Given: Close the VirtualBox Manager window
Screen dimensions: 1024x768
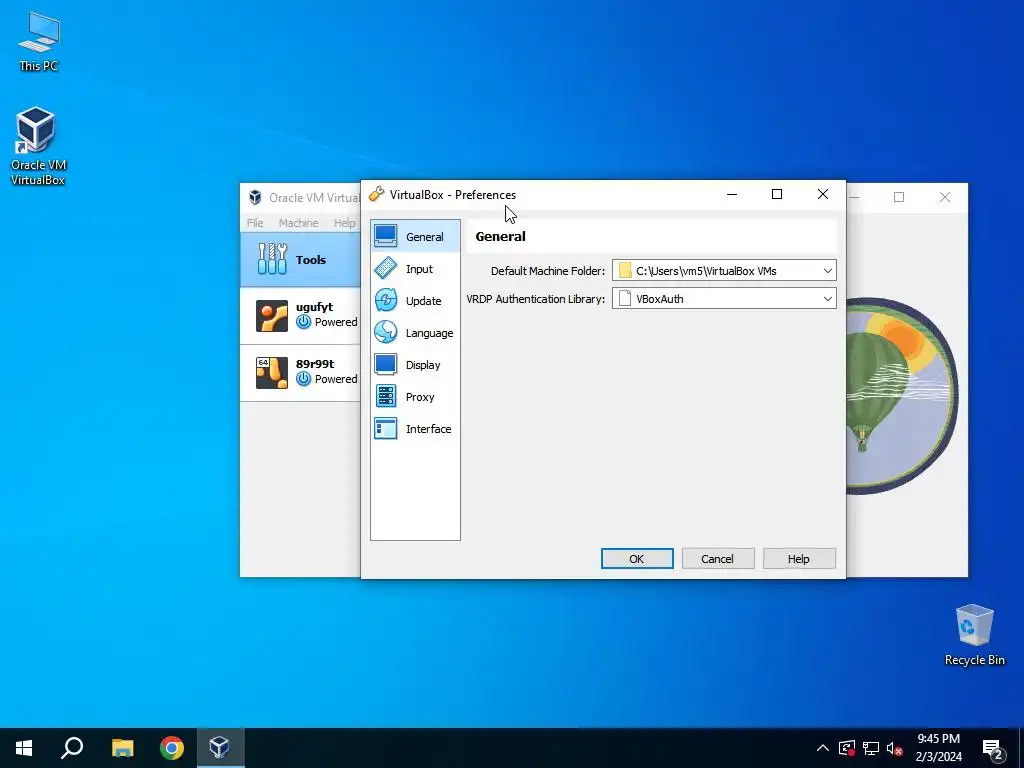Looking at the screenshot, I should pos(945,197).
